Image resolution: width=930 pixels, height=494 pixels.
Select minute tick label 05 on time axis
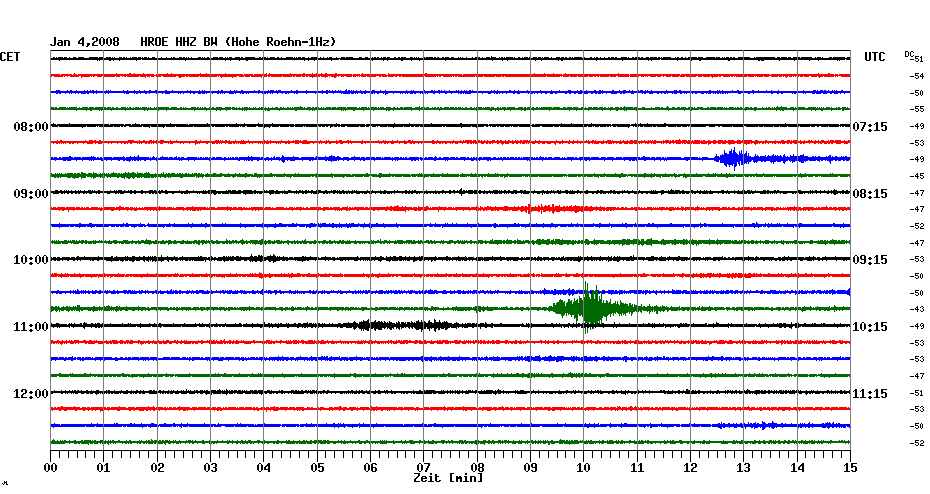pyautogui.click(x=317, y=468)
